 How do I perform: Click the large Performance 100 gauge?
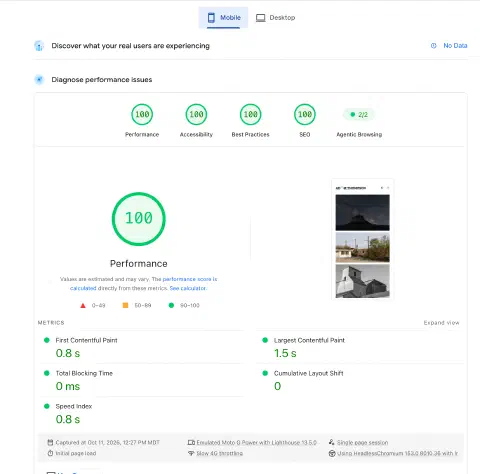coord(139,219)
